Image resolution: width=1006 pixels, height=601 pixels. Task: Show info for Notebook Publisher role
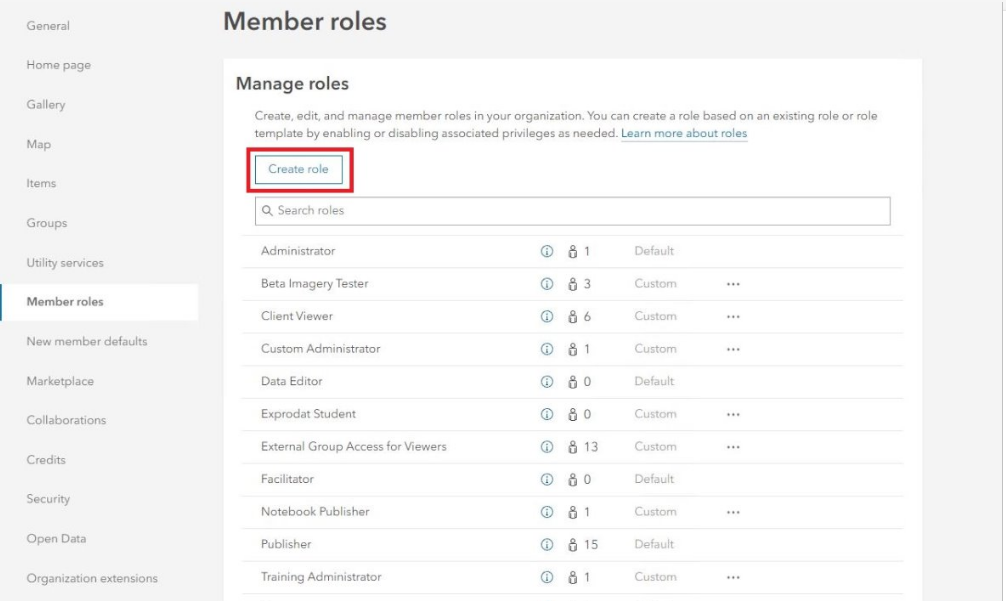click(547, 512)
